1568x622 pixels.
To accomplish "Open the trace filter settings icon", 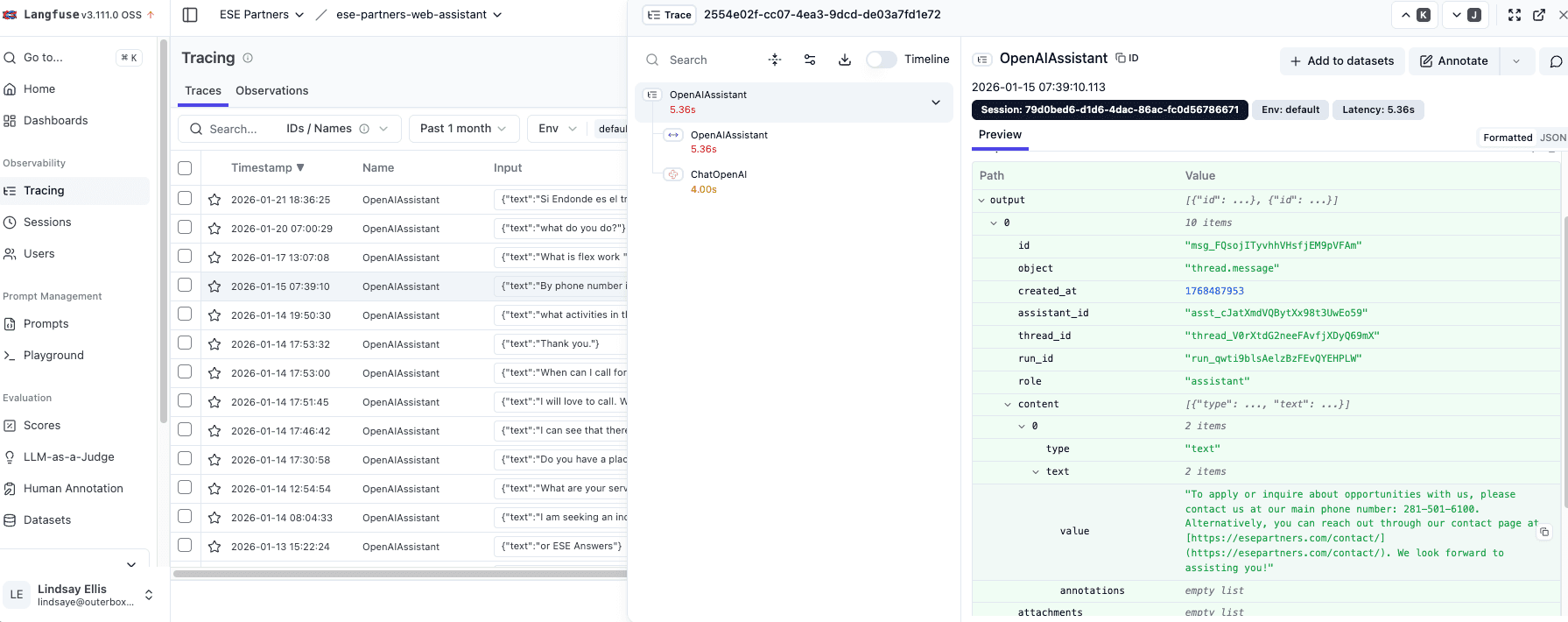I will [810, 60].
